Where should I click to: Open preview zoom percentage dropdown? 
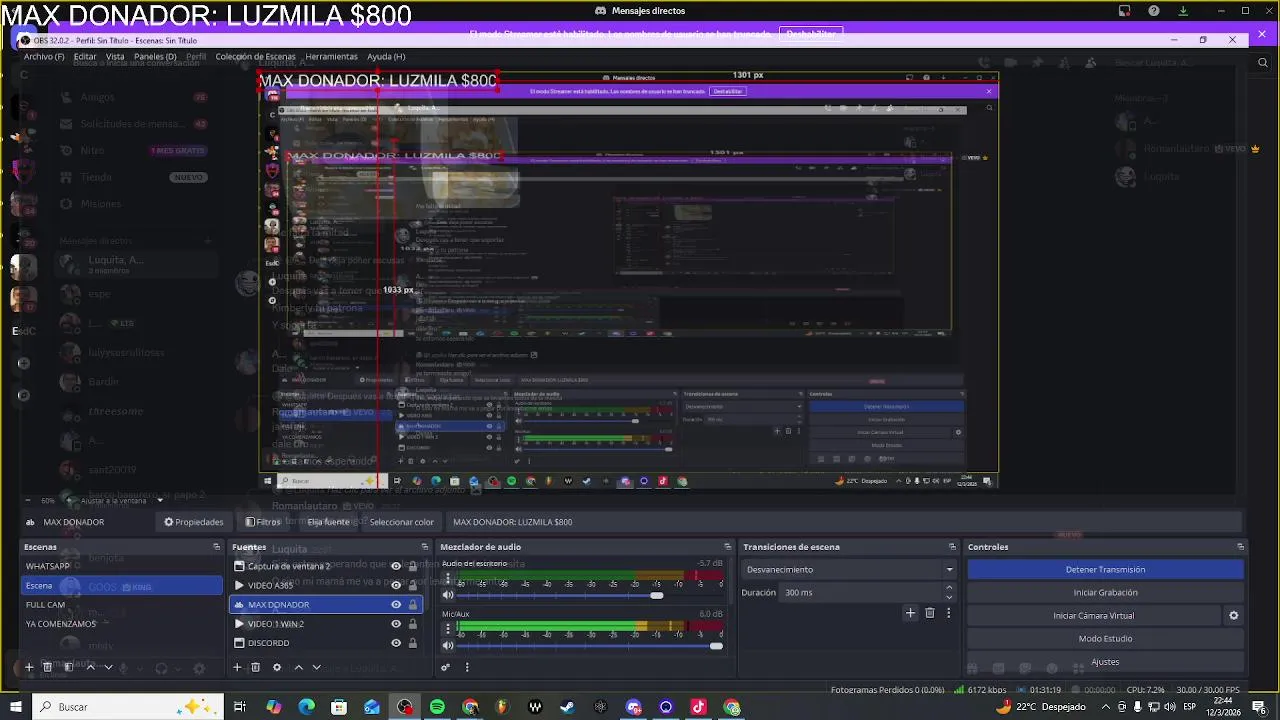click(47, 501)
